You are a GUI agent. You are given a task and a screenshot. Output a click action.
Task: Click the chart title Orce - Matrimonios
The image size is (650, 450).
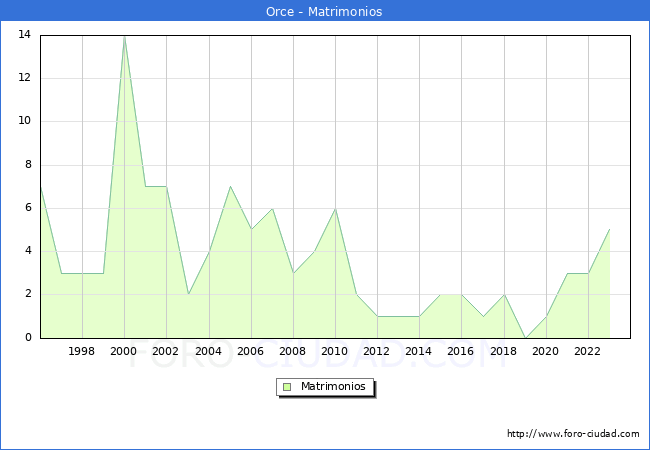coord(325,12)
